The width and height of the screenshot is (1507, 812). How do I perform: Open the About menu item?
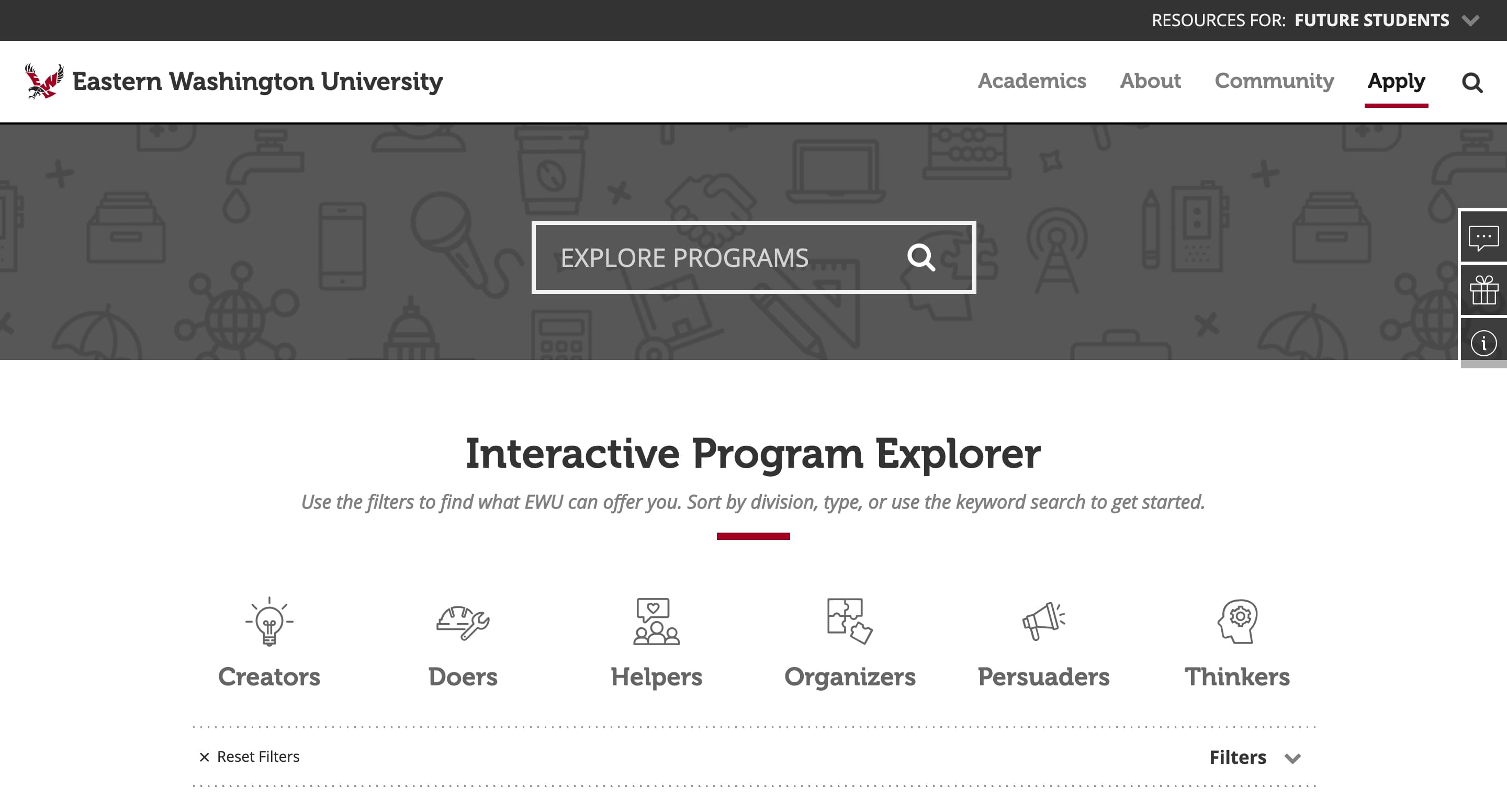click(x=1150, y=81)
